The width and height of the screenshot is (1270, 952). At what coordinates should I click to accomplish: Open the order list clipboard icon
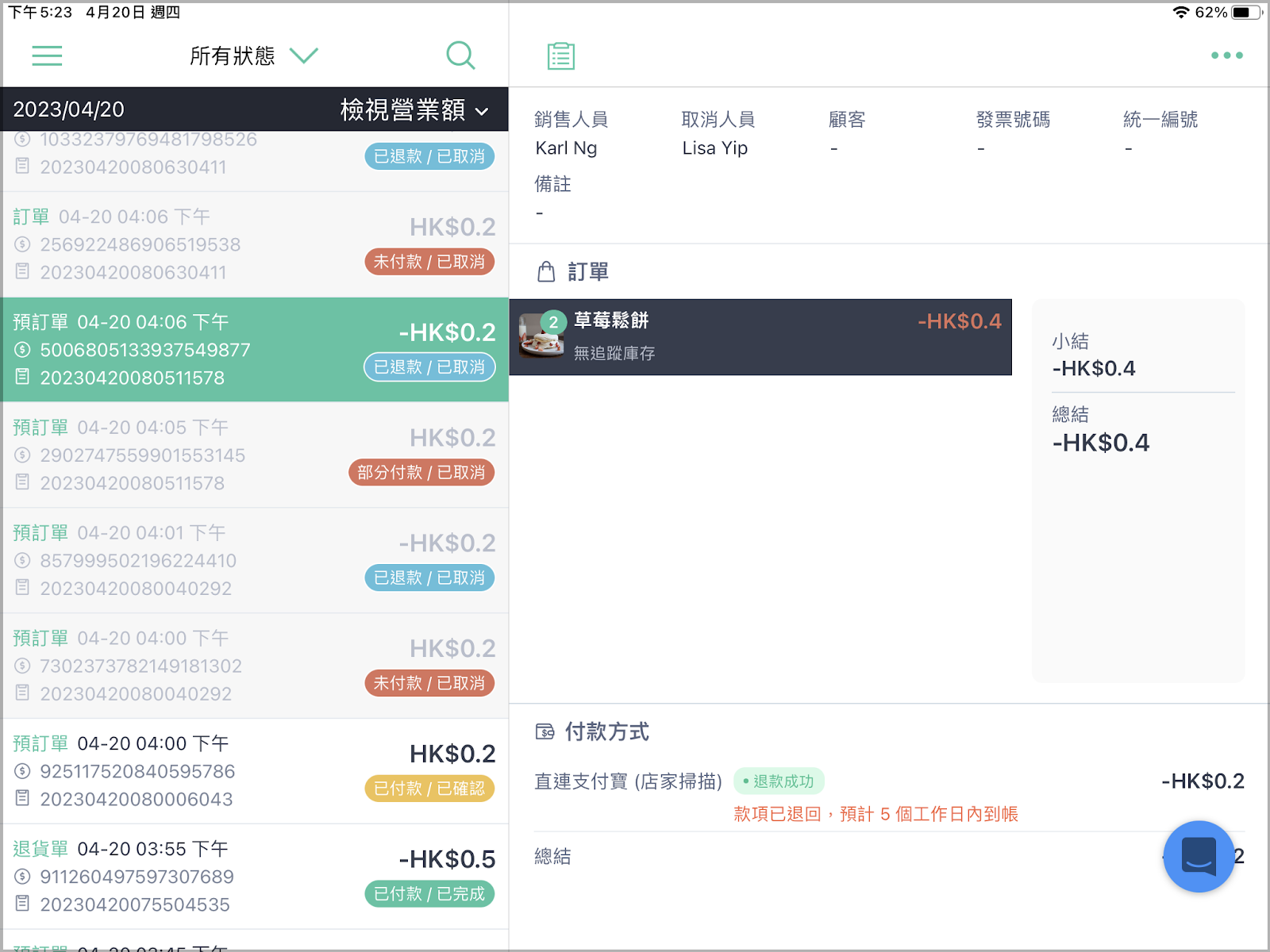pyautogui.click(x=561, y=56)
